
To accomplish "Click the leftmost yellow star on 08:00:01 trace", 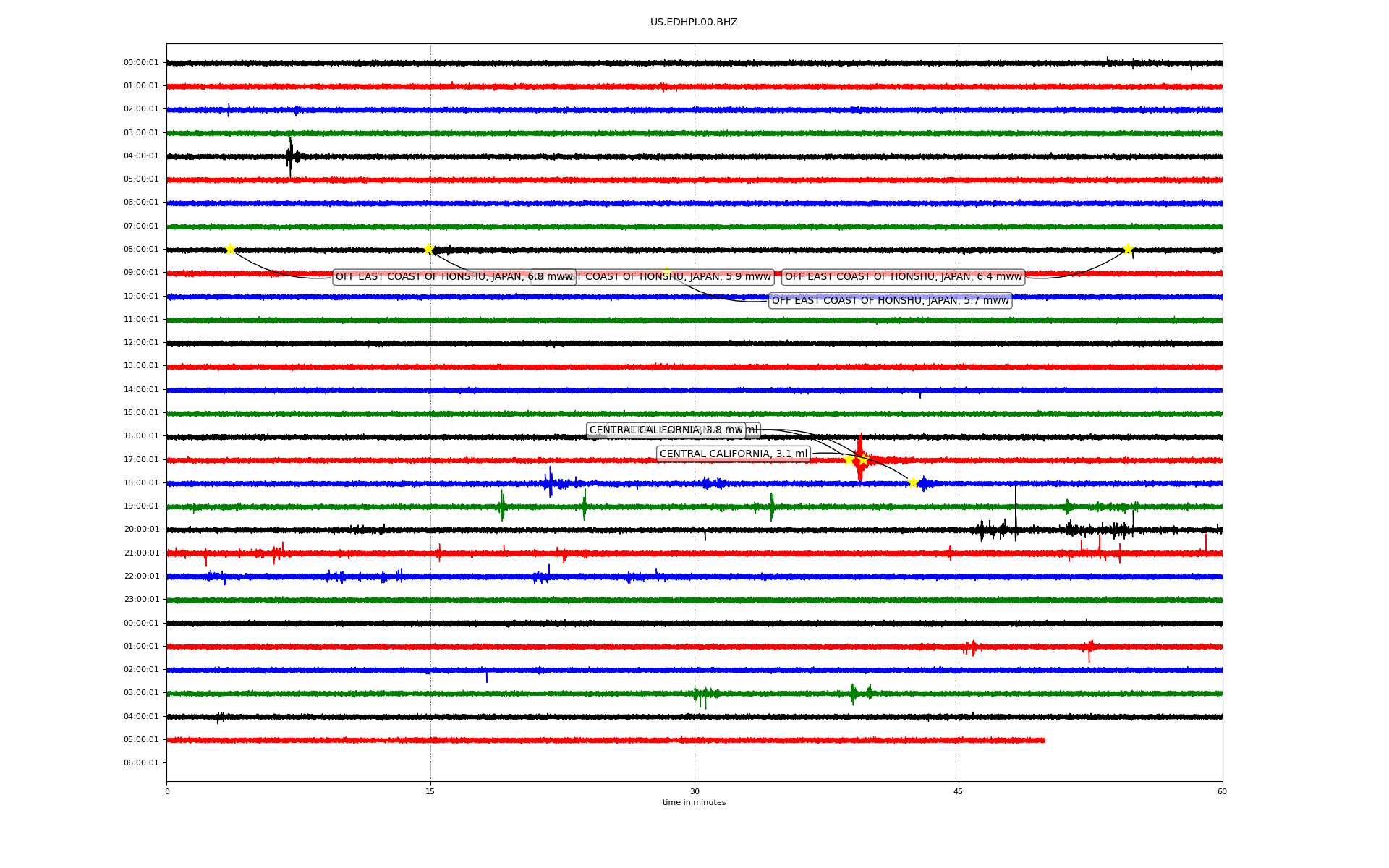I will pos(230,249).
